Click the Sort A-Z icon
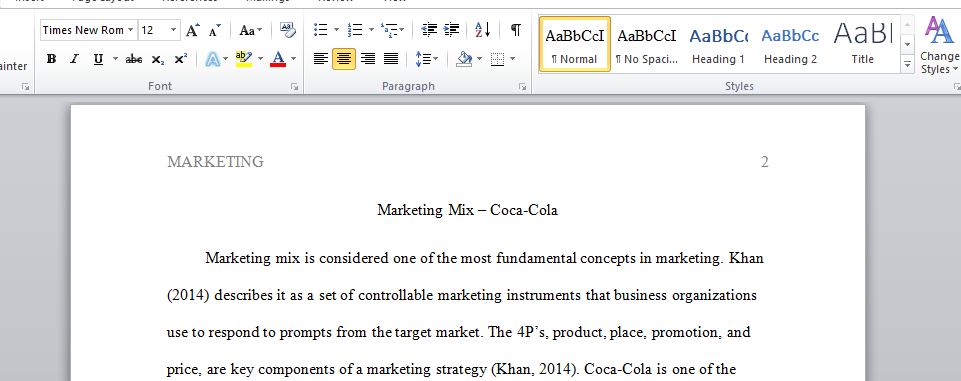This screenshot has height=381, width=961. [x=483, y=30]
